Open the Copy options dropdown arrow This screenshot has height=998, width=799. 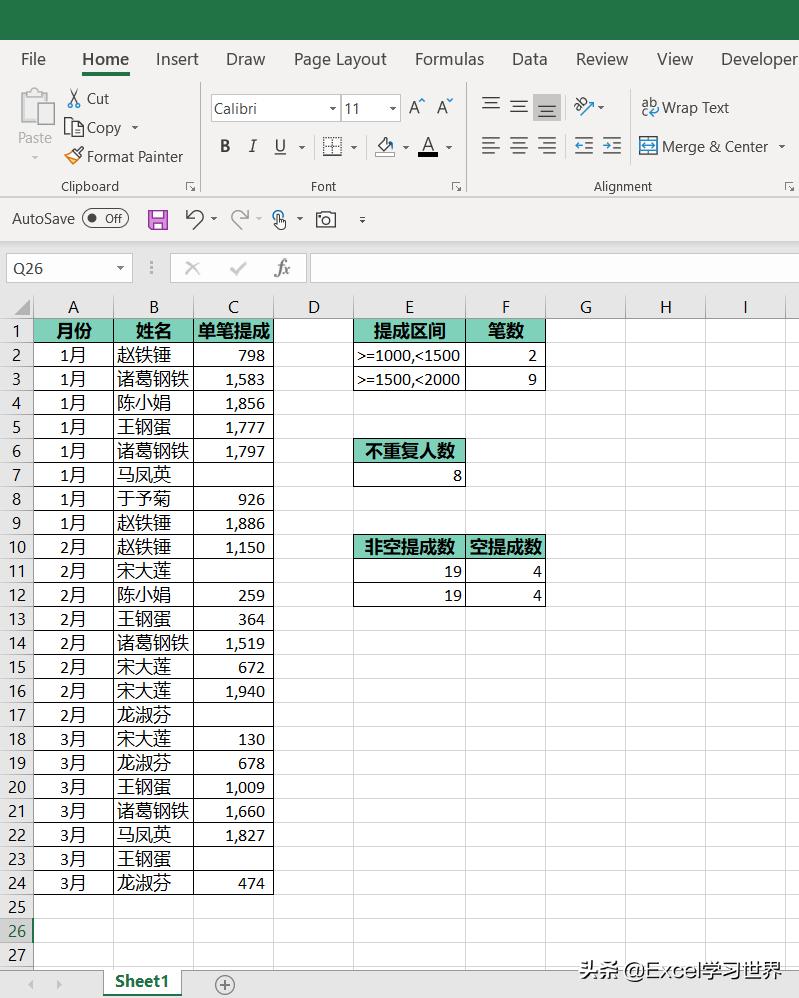135,128
